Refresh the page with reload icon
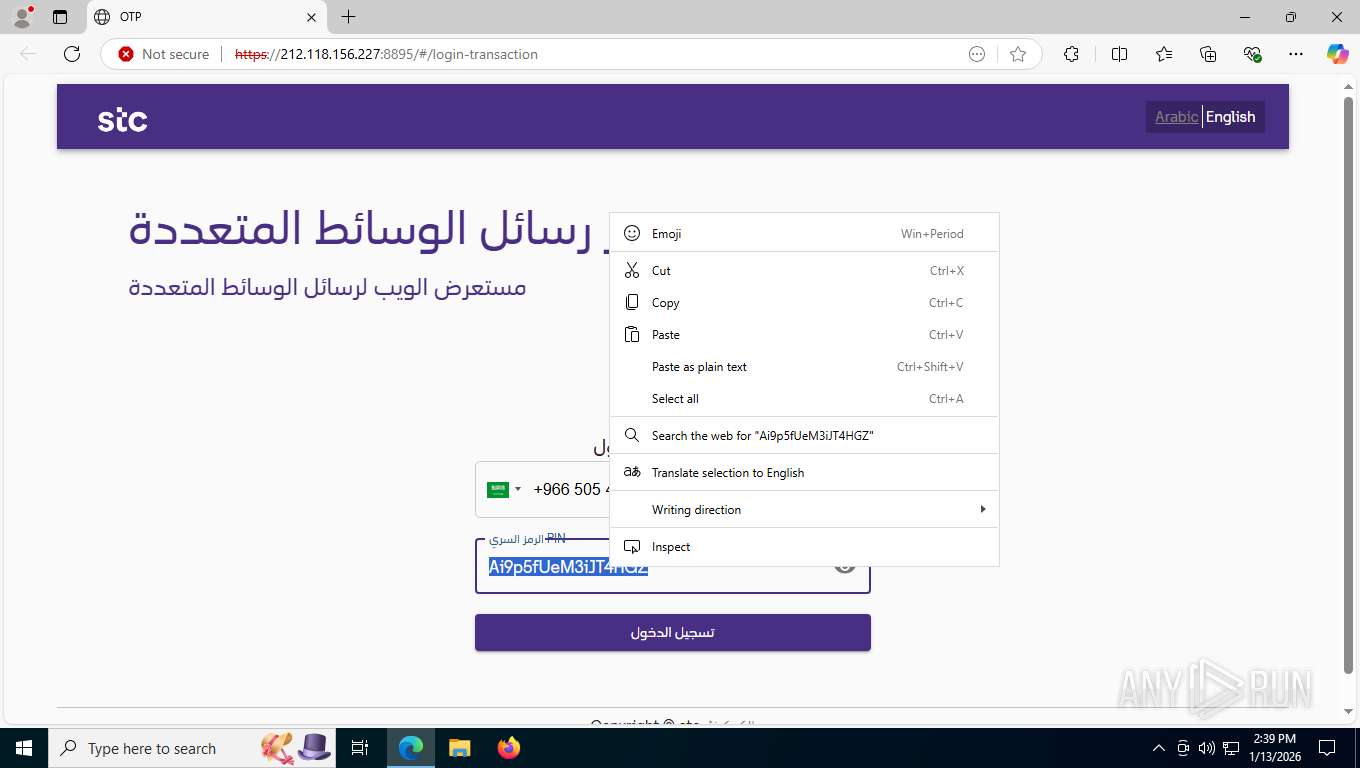Viewport: 1360px width, 768px height. click(72, 54)
